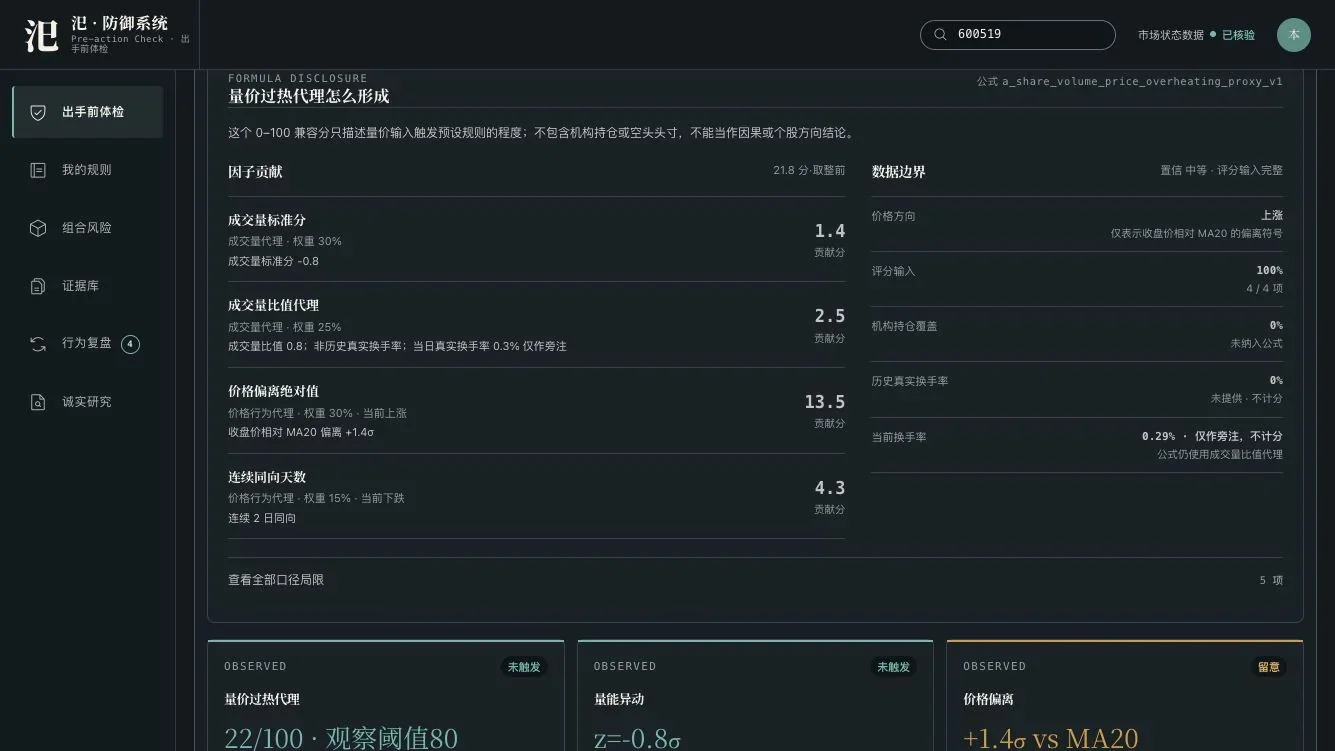Expand 查看全部口径局限 row
The image size is (1335, 751).
tap(755, 580)
